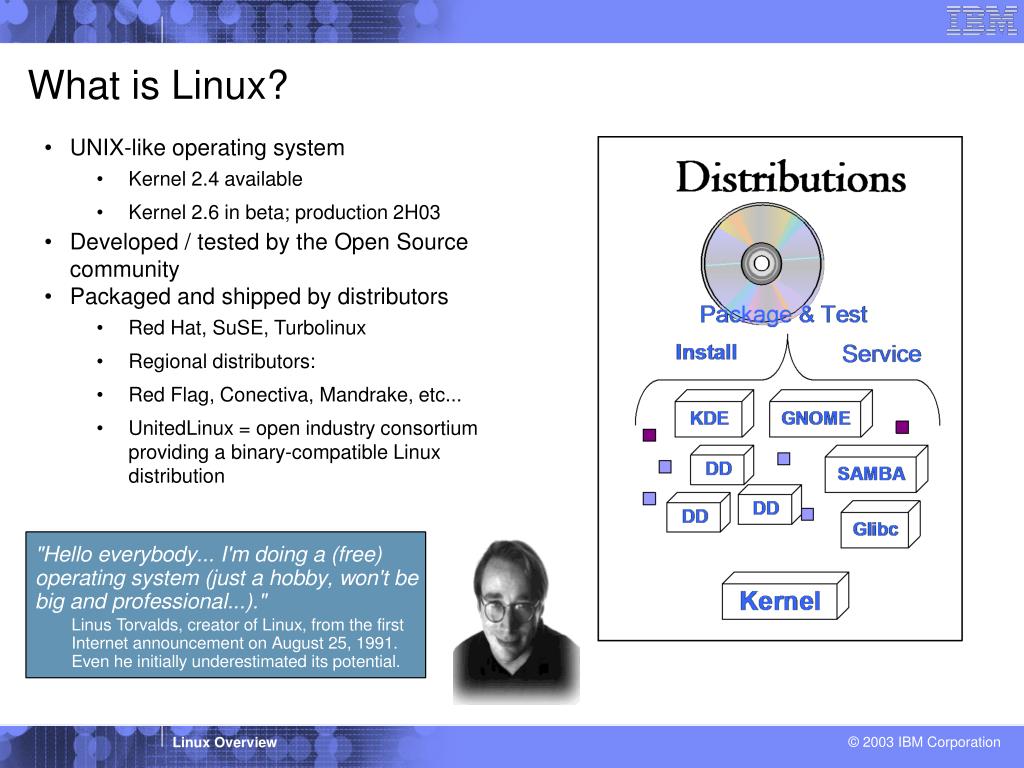Click 'Kernel 2.6 in beta; production 2H03'
The image size is (1024, 768).
pos(284,212)
